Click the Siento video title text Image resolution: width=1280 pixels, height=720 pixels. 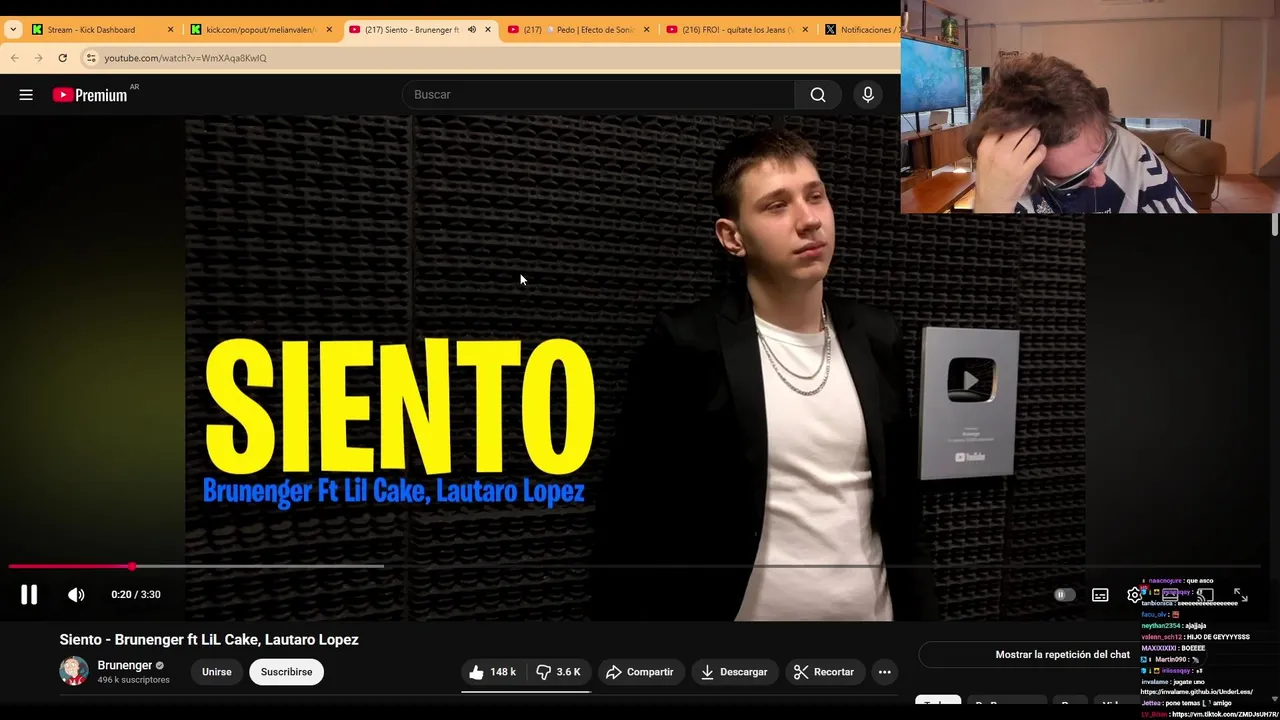(x=209, y=640)
